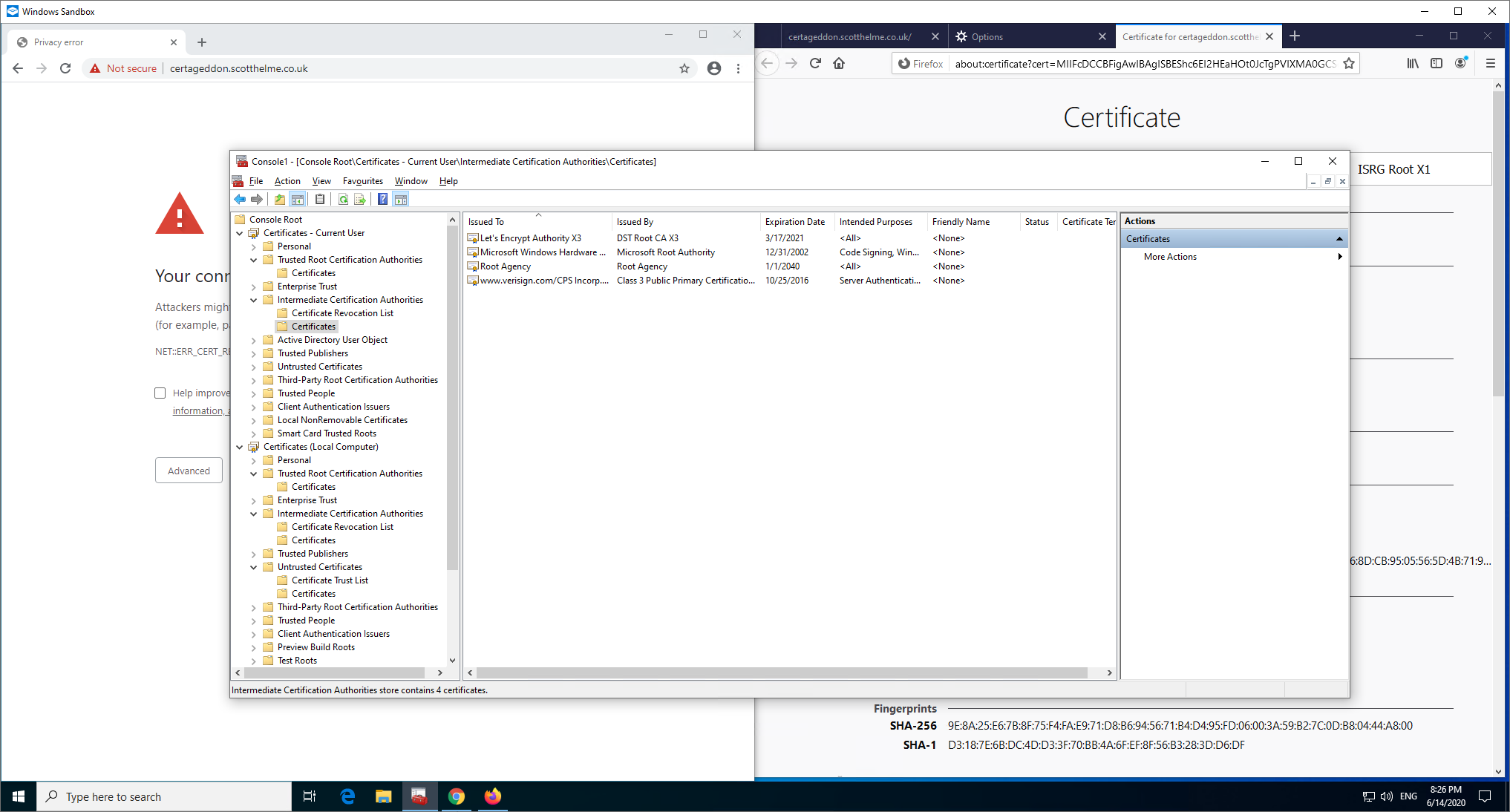Select Let's Encrypt Authority X3 certificate
This screenshot has width=1510, height=812.
(x=530, y=238)
